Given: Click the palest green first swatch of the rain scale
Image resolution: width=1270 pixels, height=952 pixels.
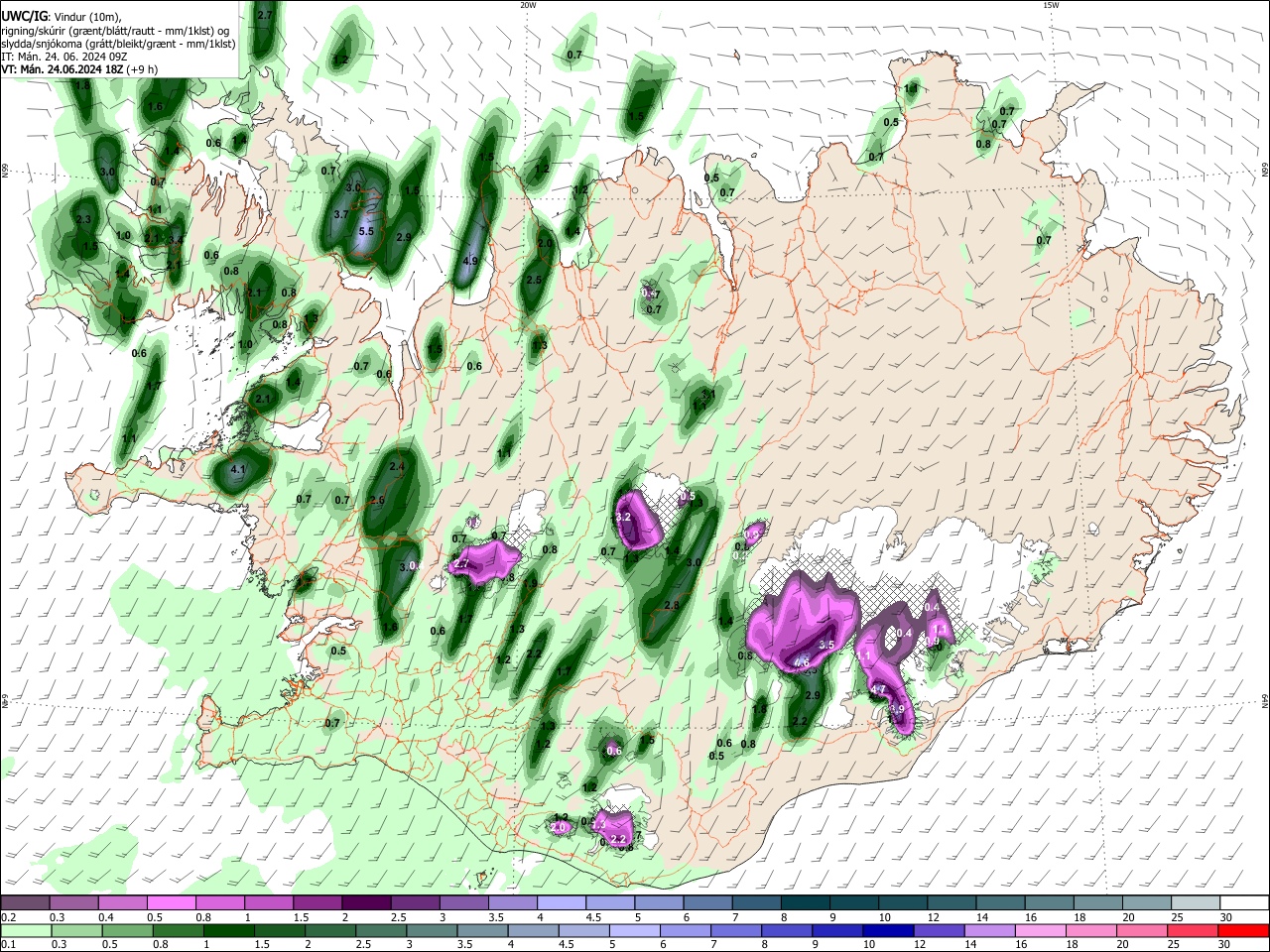Looking at the screenshot, I should tap(26, 930).
